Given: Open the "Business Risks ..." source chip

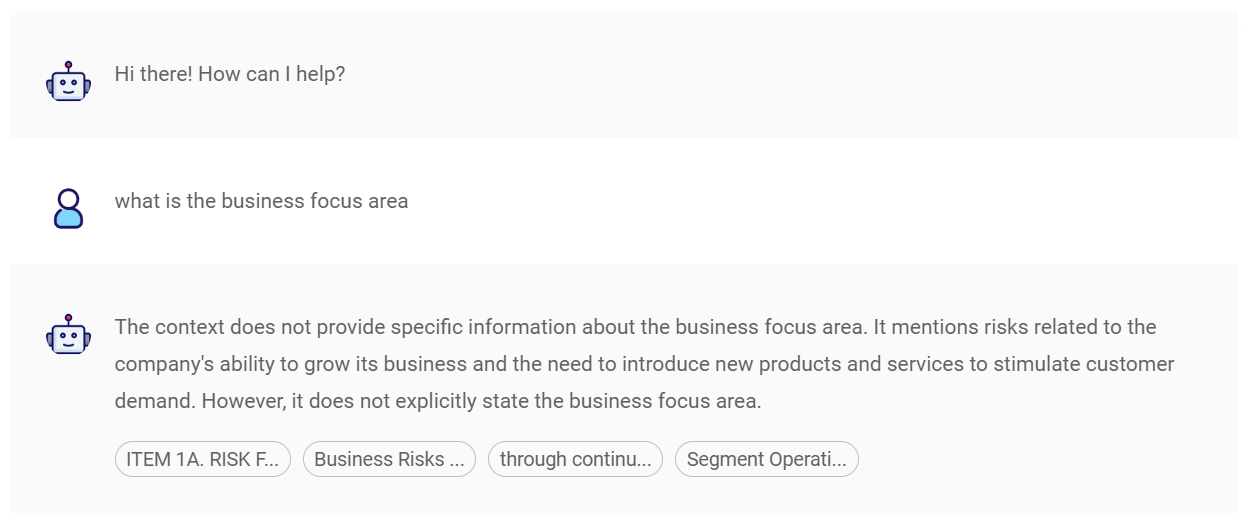Looking at the screenshot, I should [x=389, y=459].
